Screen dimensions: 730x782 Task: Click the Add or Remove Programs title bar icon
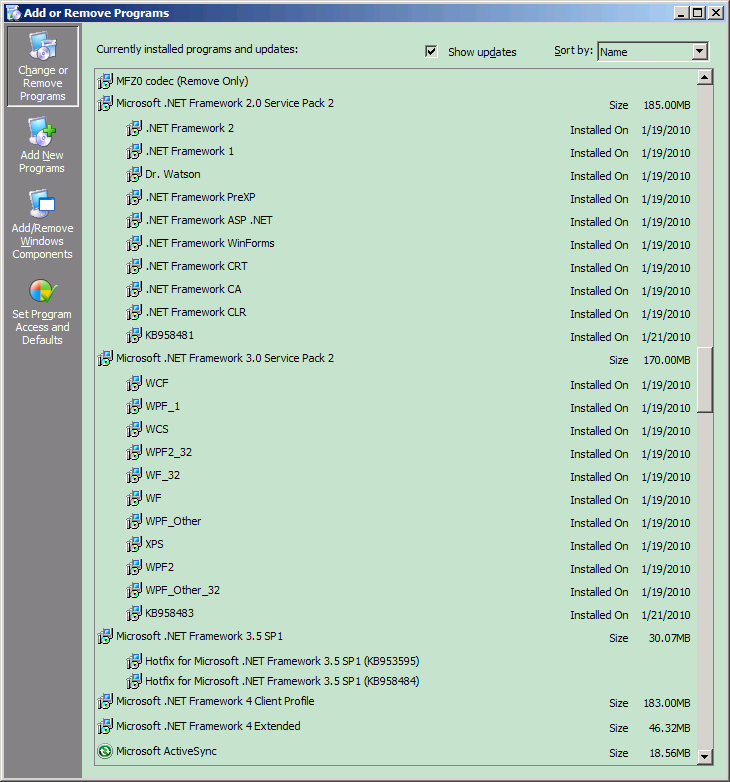pyautogui.click(x=13, y=13)
